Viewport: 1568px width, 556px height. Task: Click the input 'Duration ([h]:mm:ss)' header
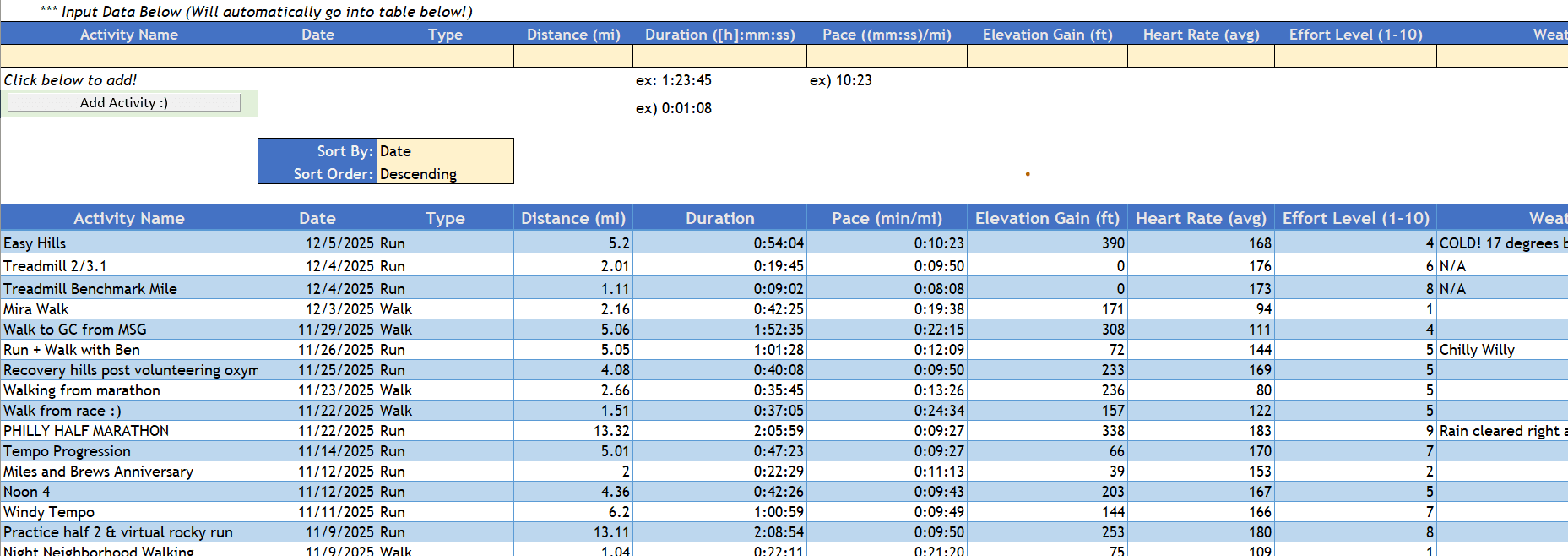coord(719,35)
